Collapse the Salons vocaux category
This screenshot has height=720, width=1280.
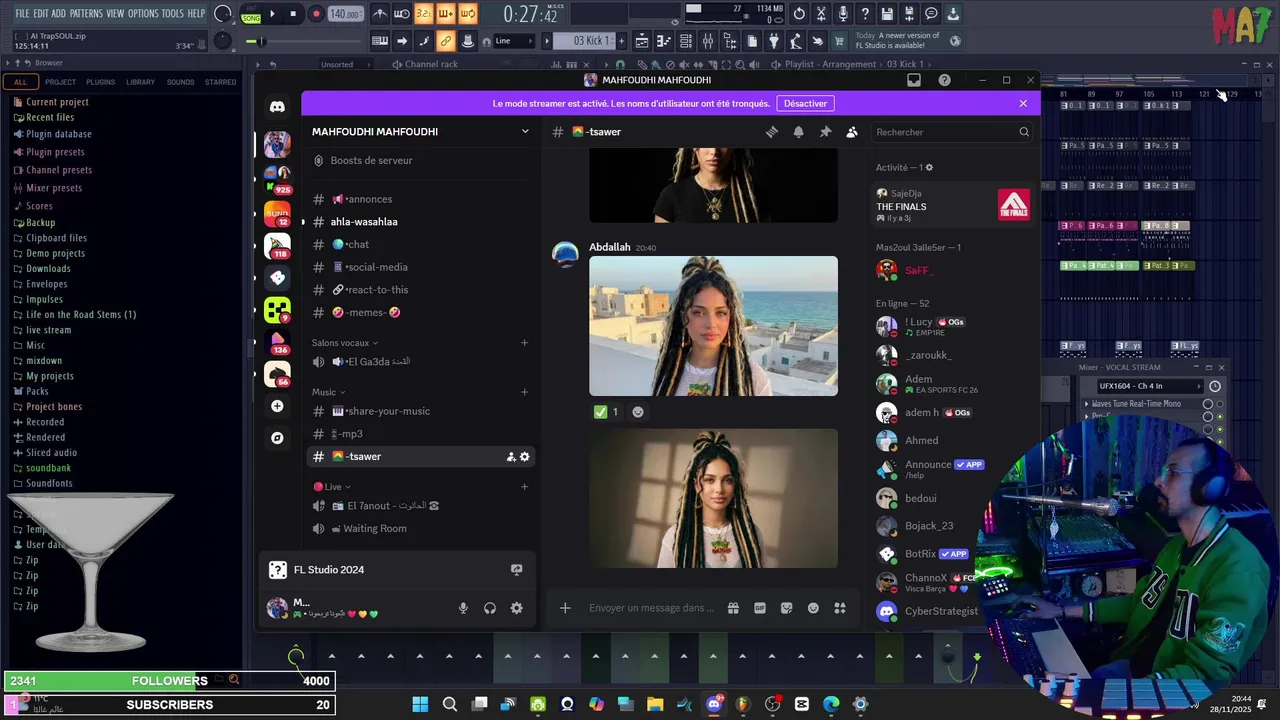pos(345,343)
